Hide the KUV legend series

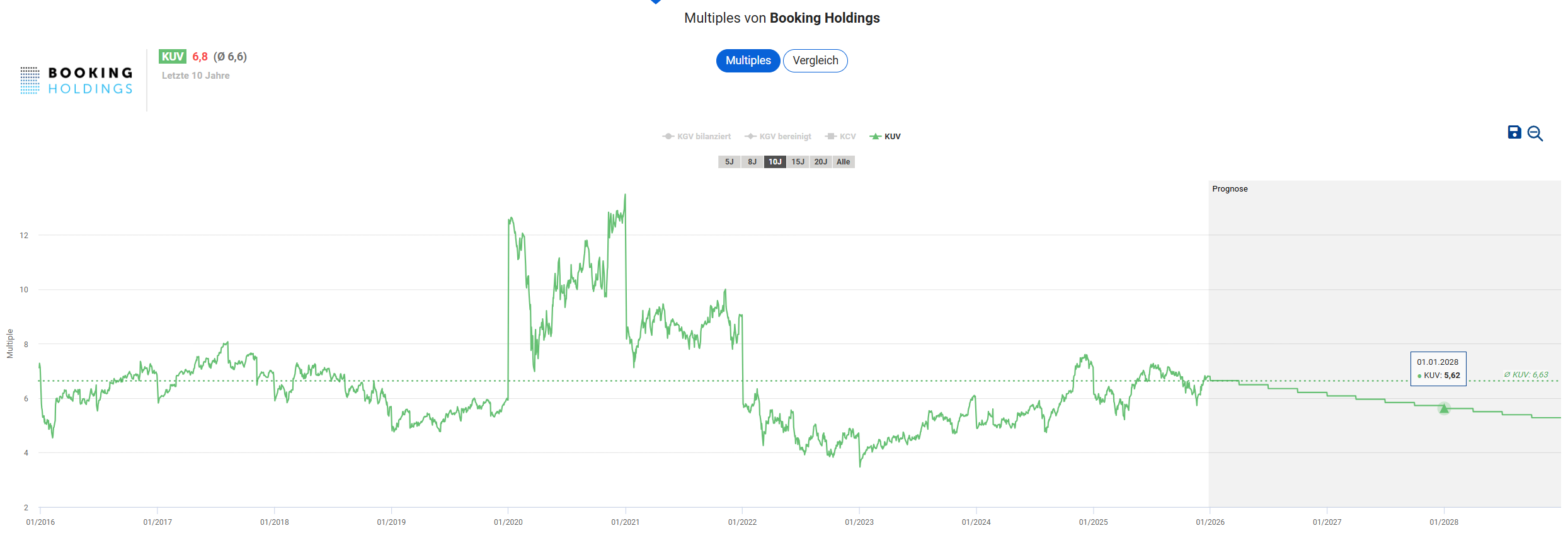[885, 137]
